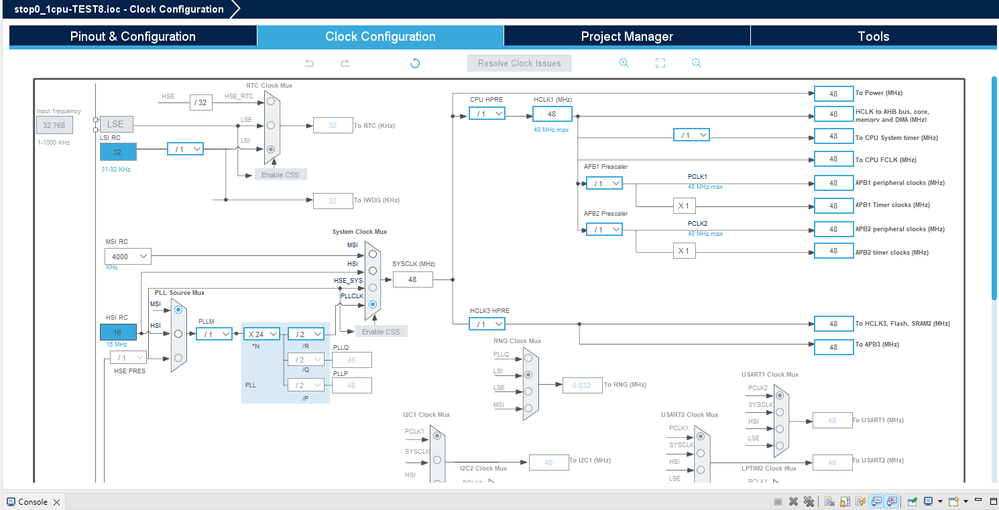Select MSI in PLL Source Mux
The width and height of the screenshot is (999, 510).
pos(178,309)
